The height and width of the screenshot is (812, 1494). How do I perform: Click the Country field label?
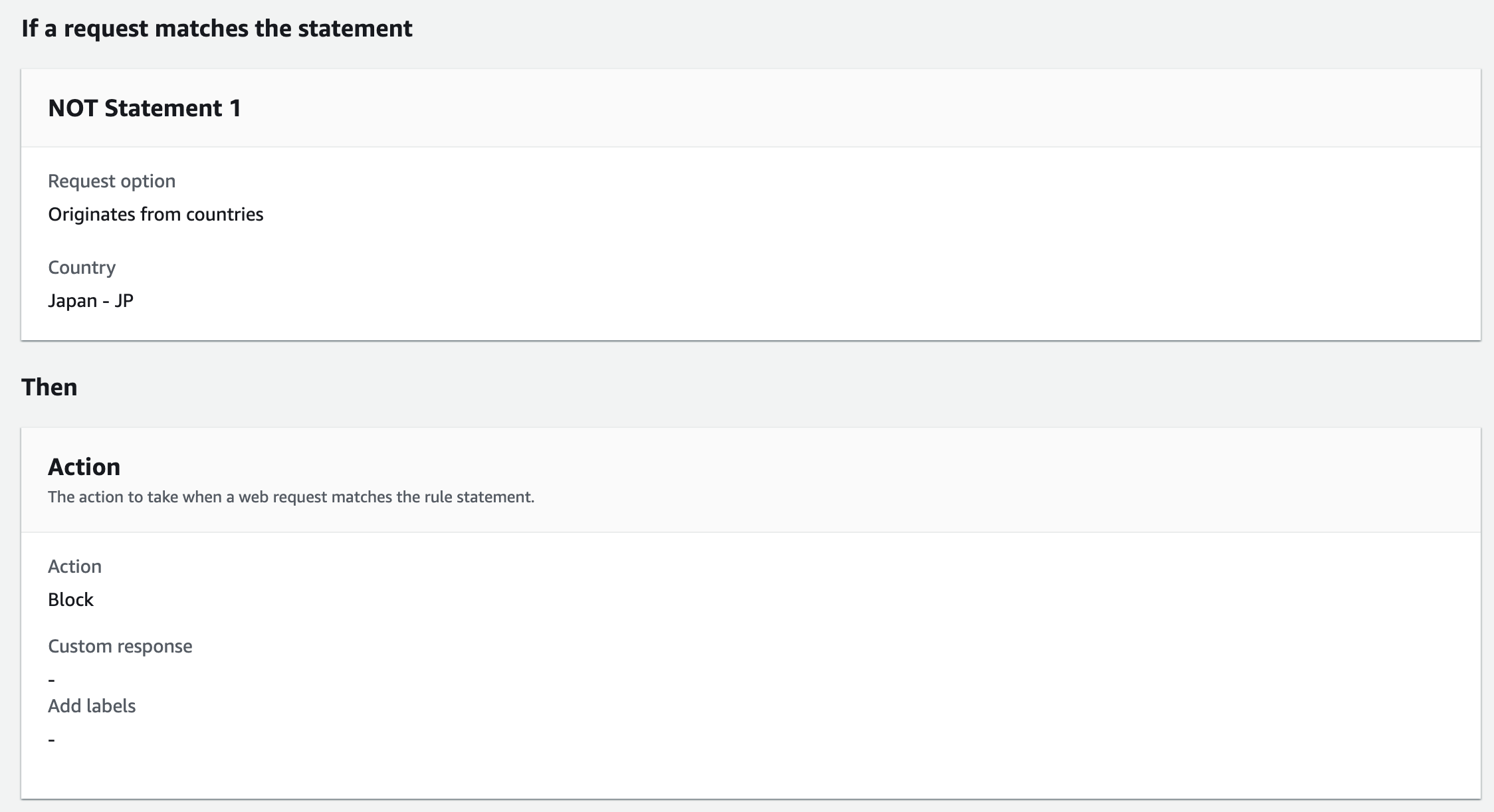[x=82, y=268]
